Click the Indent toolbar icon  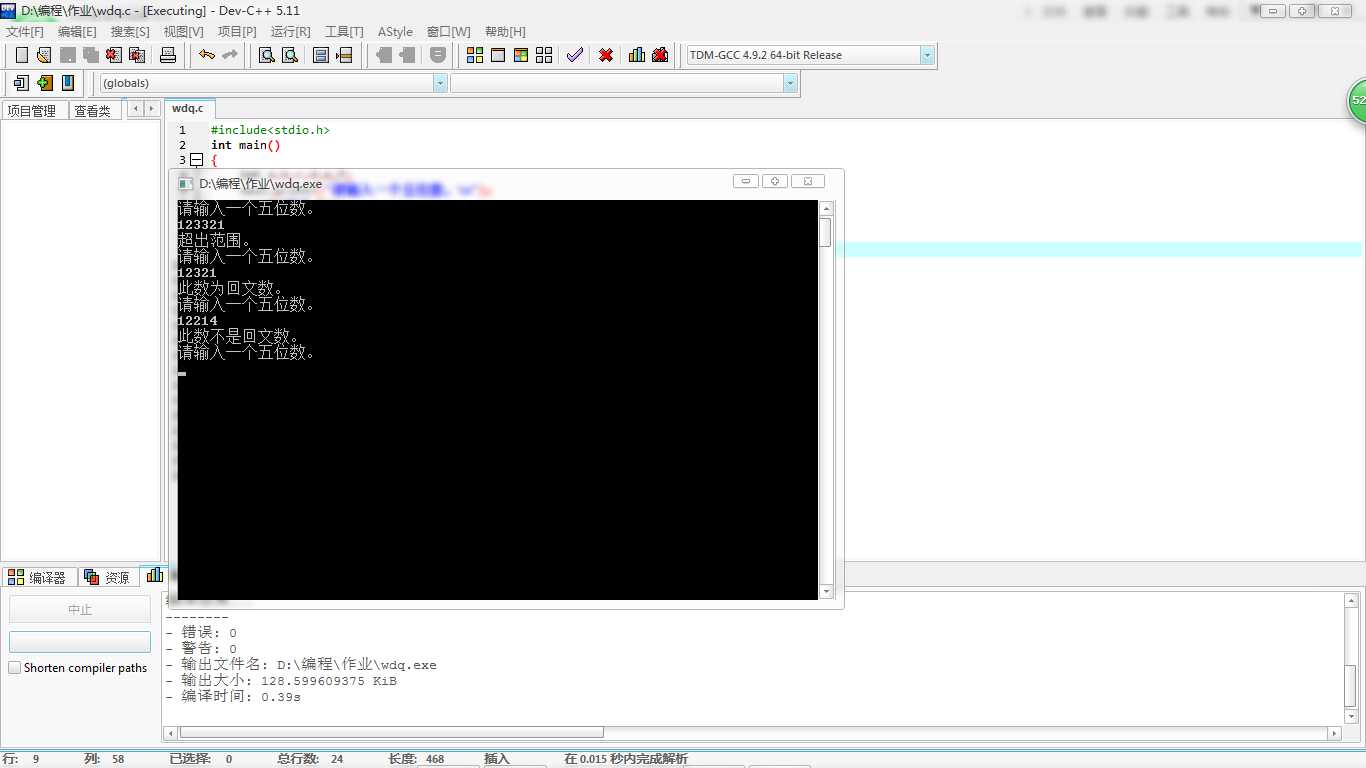pos(407,55)
